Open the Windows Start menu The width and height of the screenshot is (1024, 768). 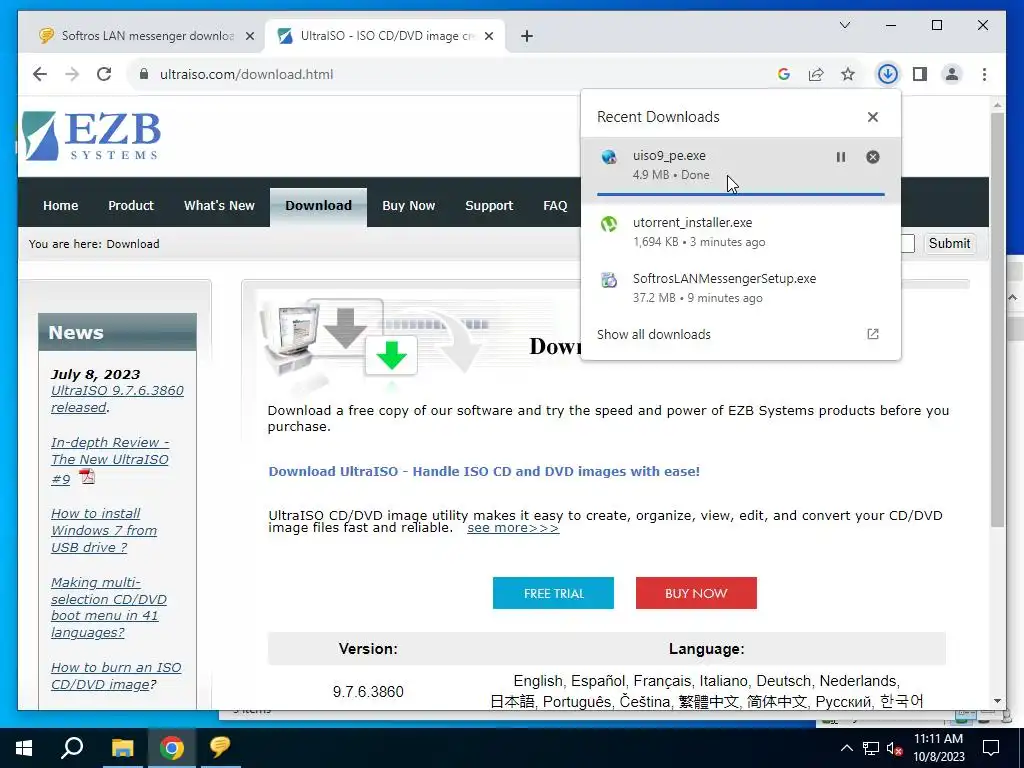tap(24, 748)
